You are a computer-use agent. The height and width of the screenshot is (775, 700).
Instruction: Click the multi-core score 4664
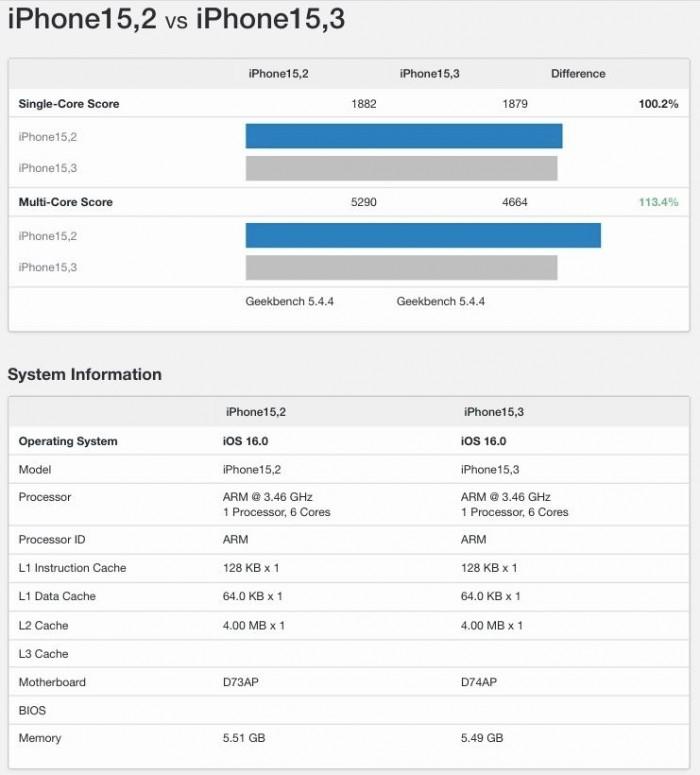click(515, 202)
